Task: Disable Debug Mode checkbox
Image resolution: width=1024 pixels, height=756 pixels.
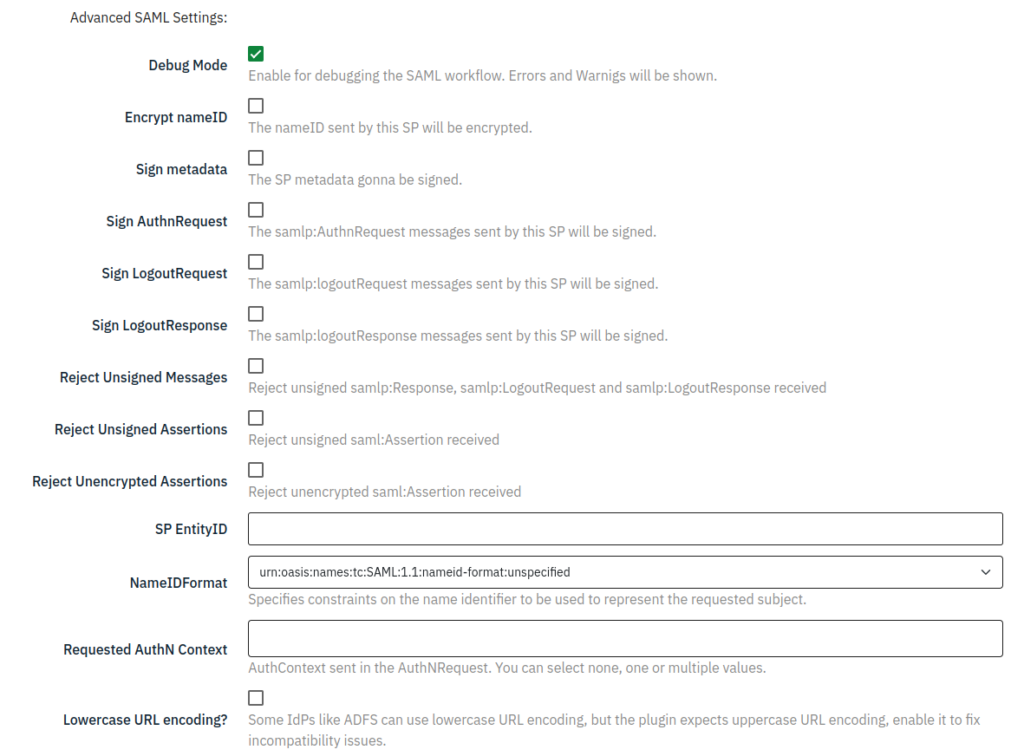Action: coord(256,54)
